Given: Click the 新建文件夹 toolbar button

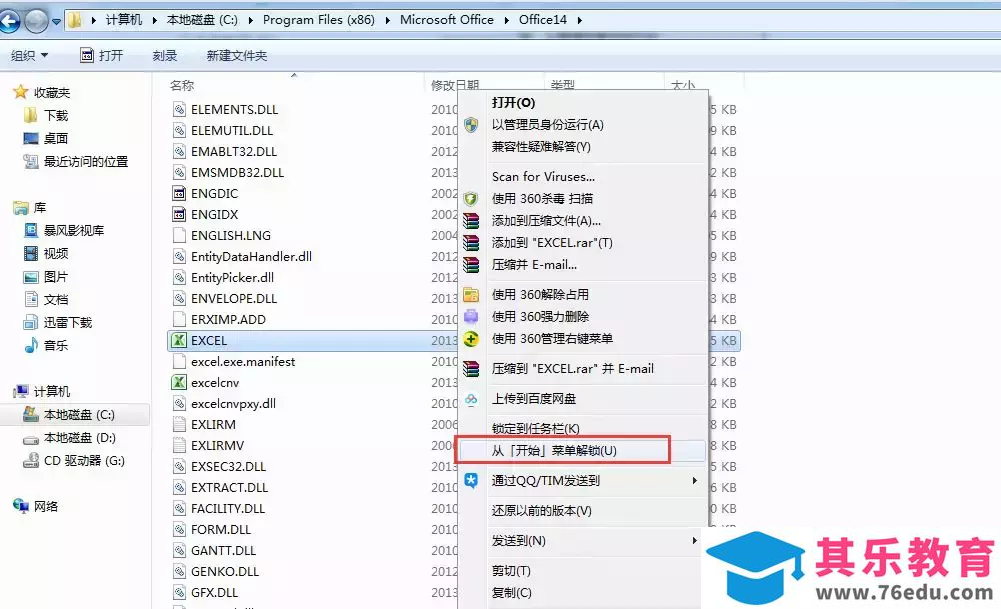Looking at the screenshot, I should click(236, 56).
